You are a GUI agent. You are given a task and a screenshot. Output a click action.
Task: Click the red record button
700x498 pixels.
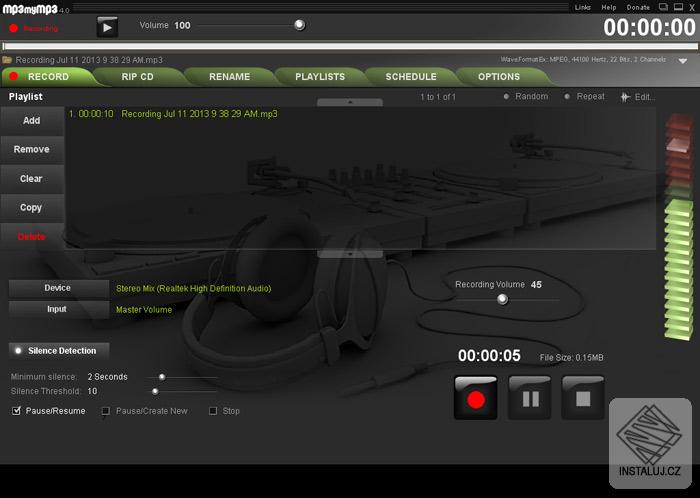[475, 398]
